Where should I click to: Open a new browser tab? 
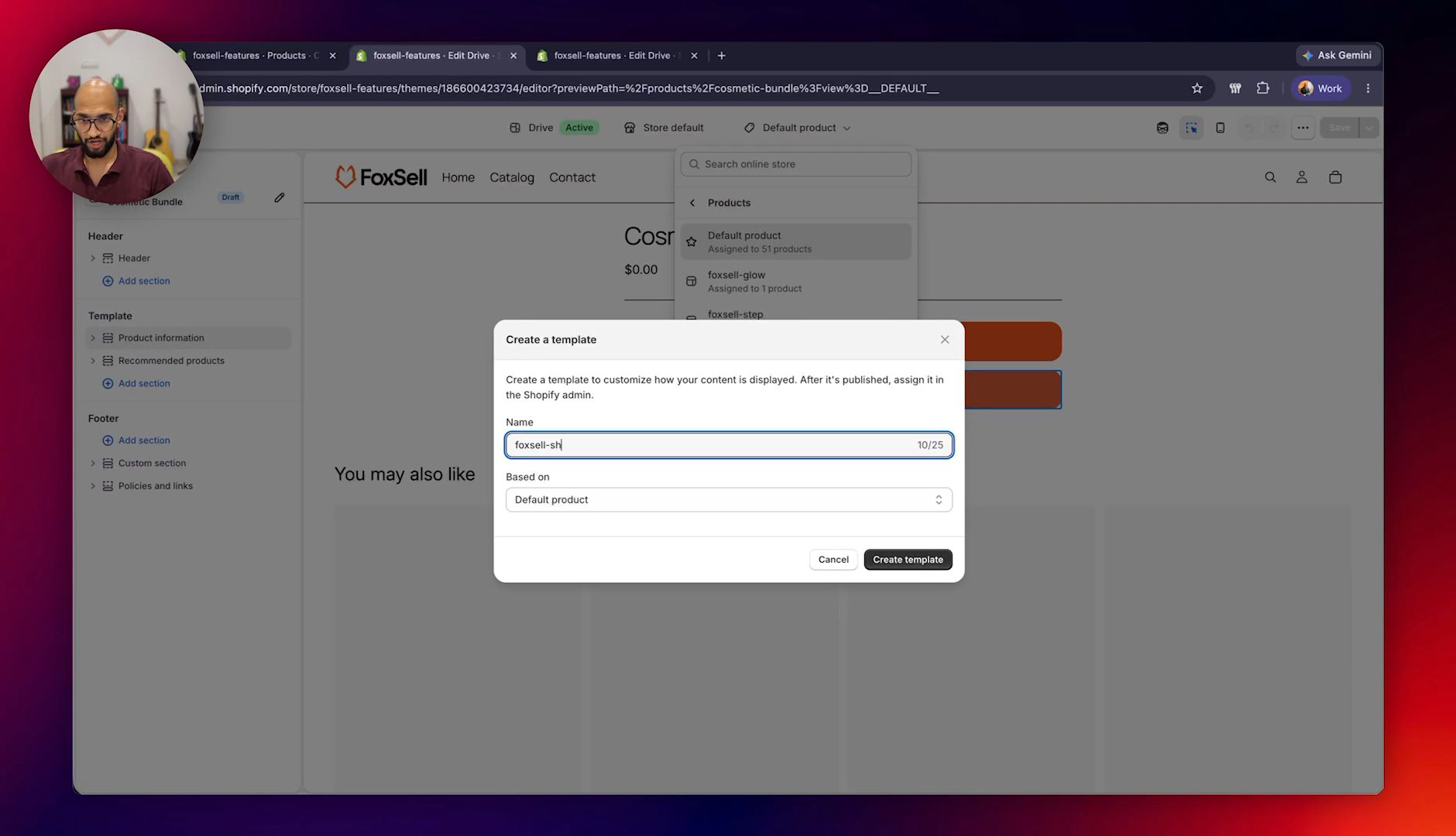(x=721, y=56)
